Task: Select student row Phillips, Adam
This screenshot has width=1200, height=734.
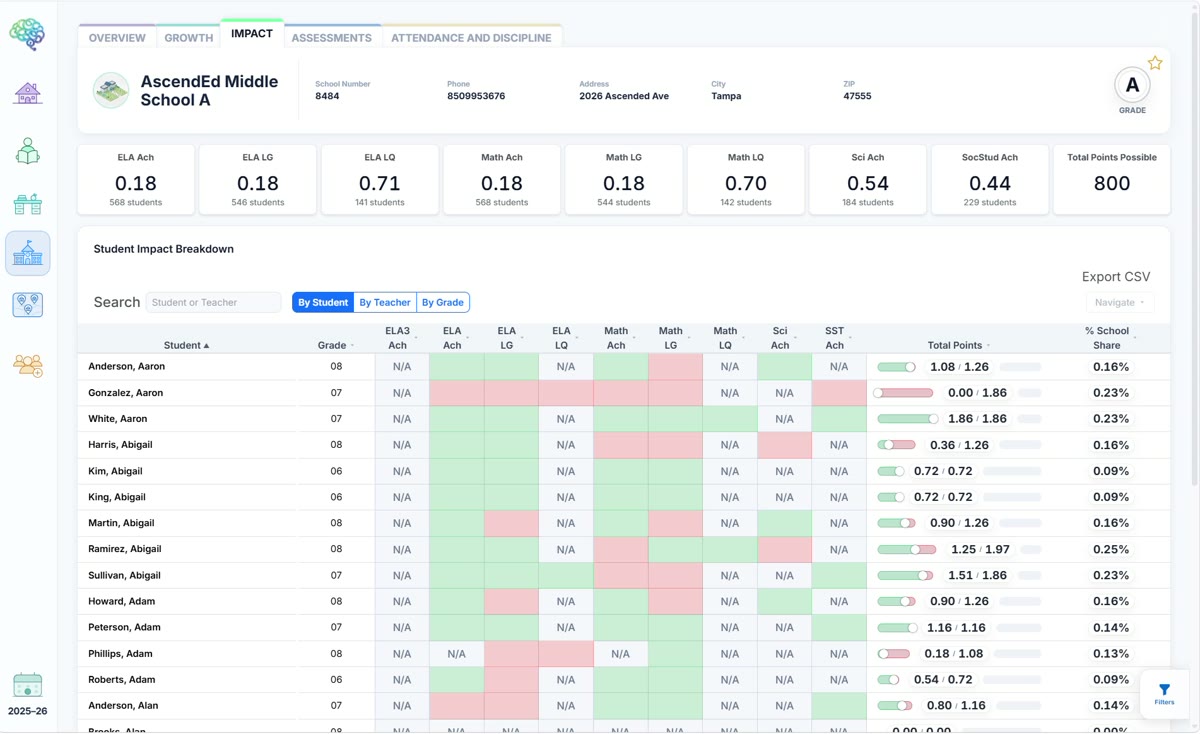Action: [623, 654]
